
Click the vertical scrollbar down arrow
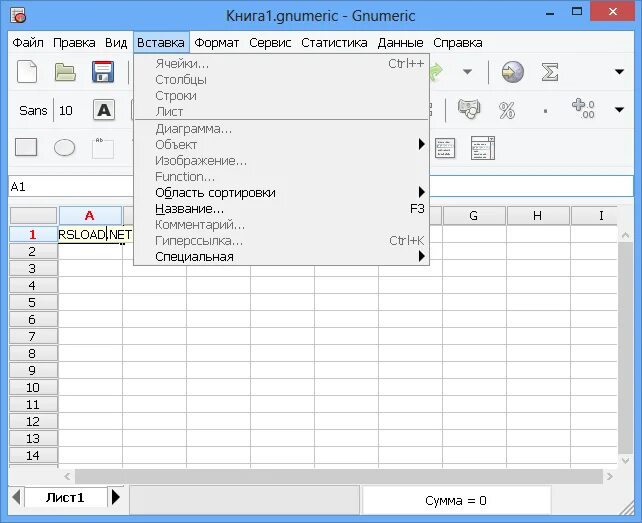pyautogui.click(x=626, y=461)
